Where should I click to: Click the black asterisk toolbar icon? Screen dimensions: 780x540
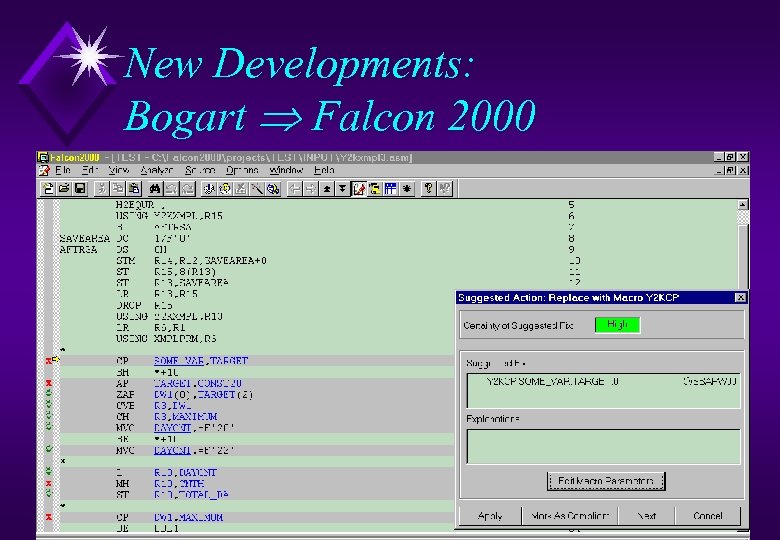point(407,188)
